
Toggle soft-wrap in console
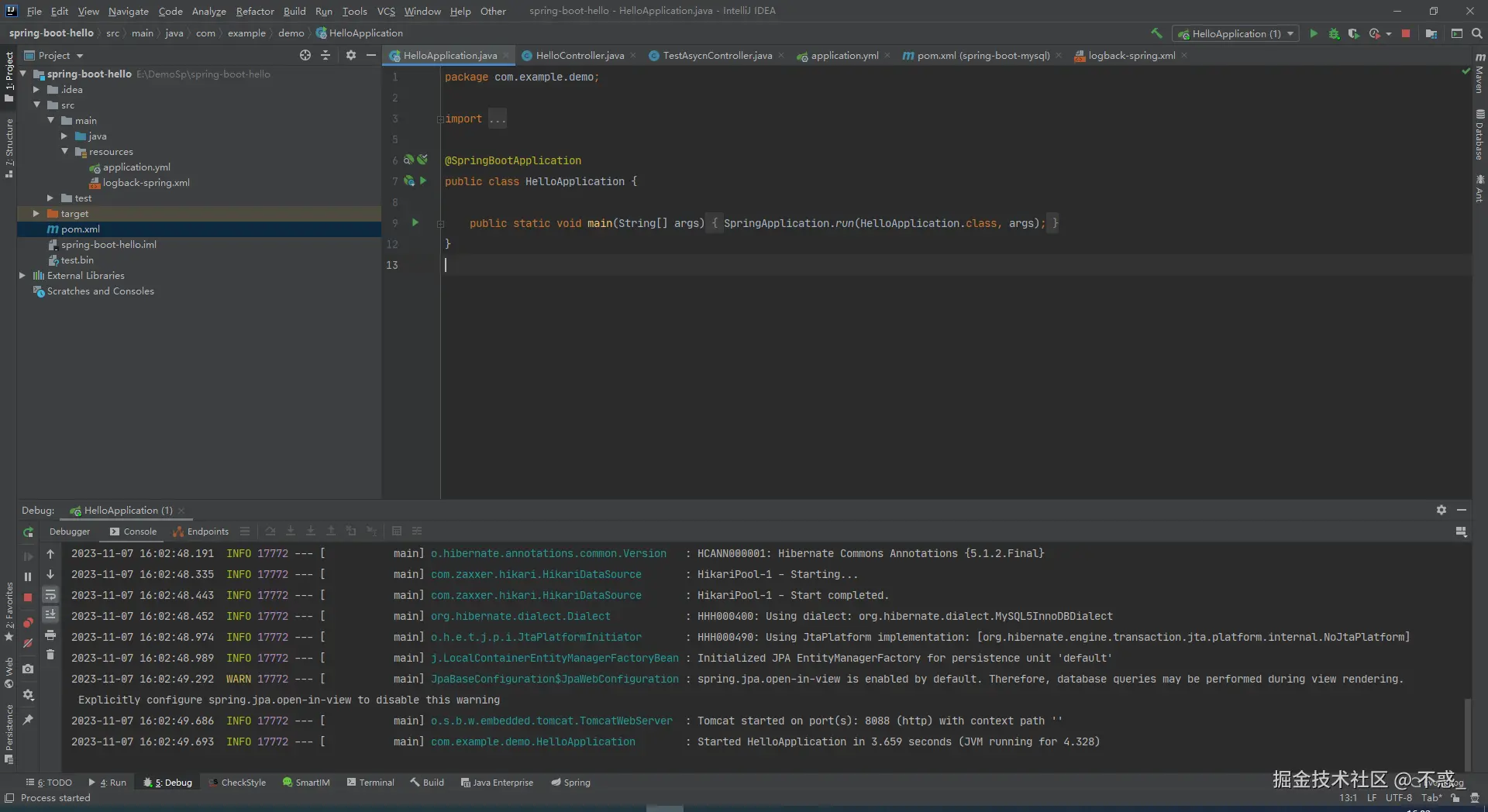click(50, 594)
